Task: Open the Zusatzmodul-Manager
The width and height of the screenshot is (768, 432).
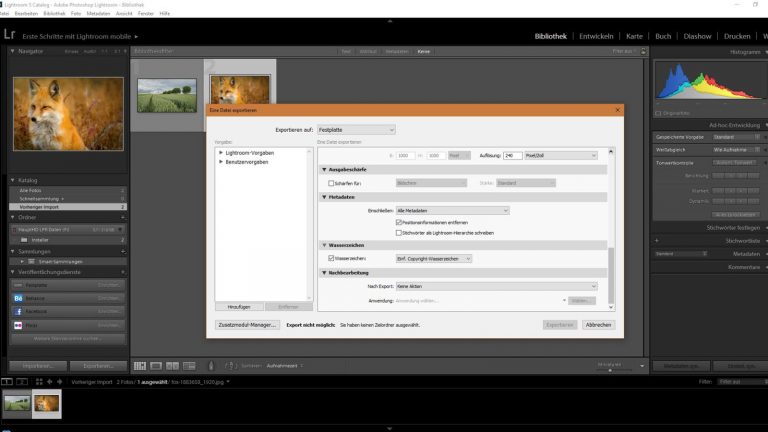Action: pos(246,325)
